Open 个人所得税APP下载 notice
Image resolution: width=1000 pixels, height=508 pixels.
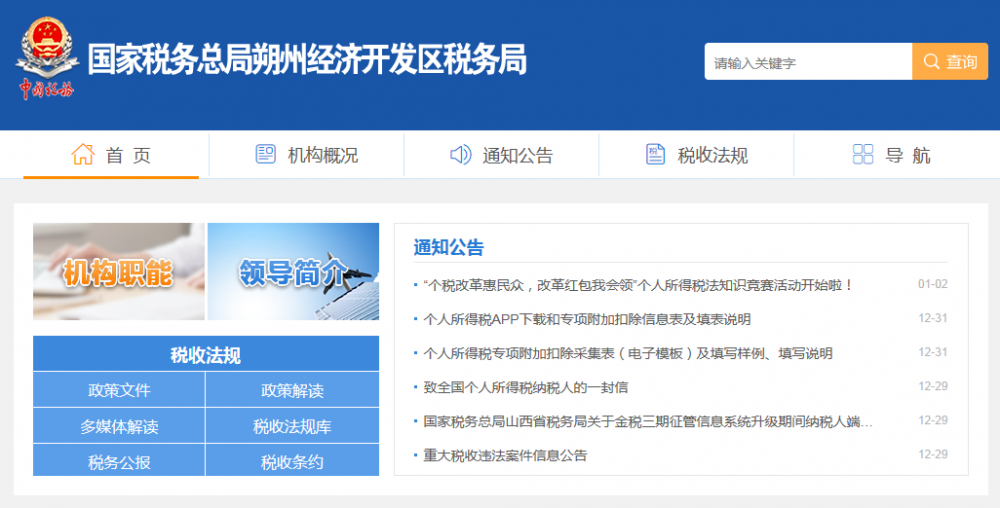587,319
